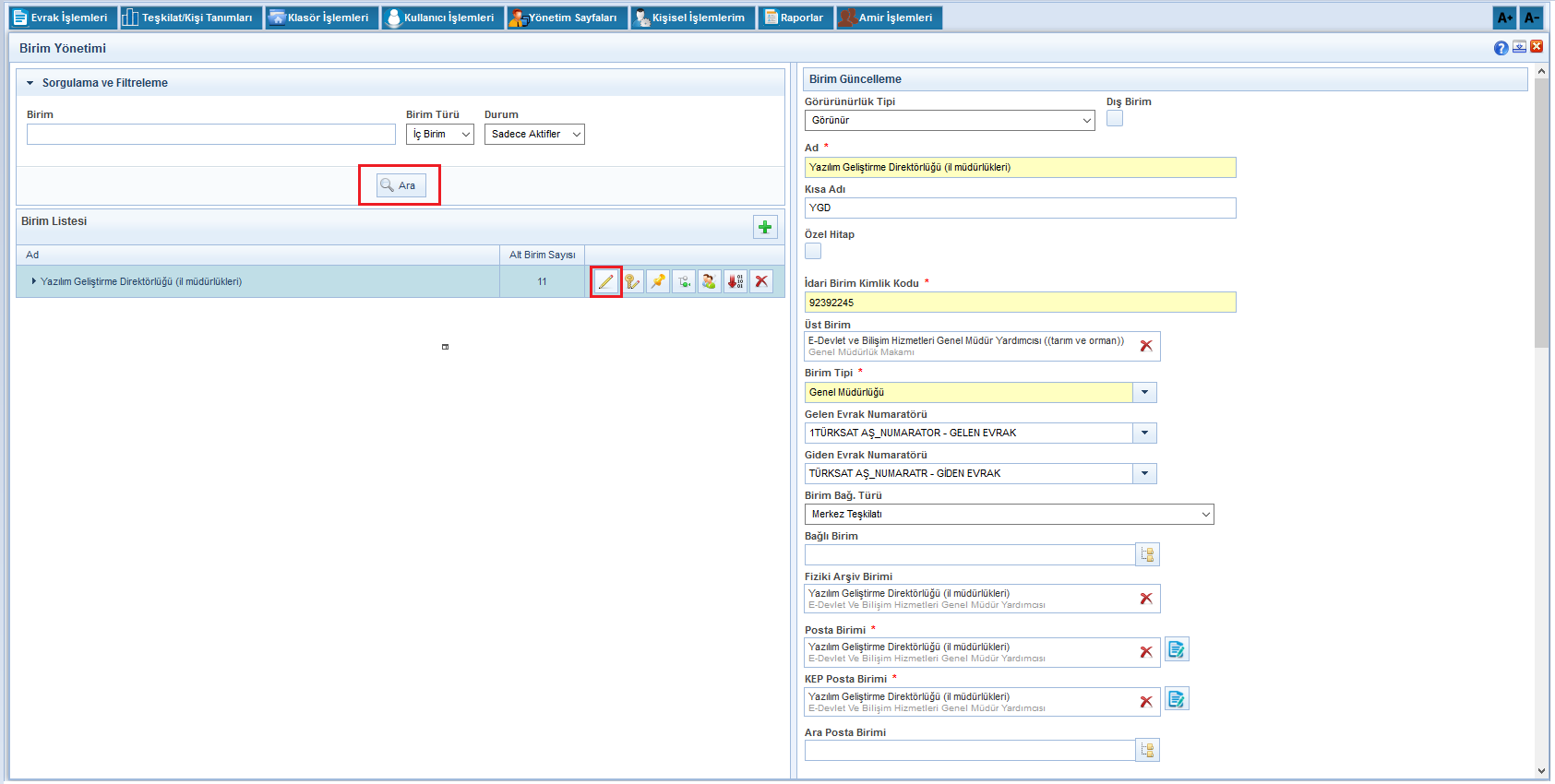Screen dimensions: 1555x784
Task: Clear the Üst Birim selection
Action: pos(1146,346)
